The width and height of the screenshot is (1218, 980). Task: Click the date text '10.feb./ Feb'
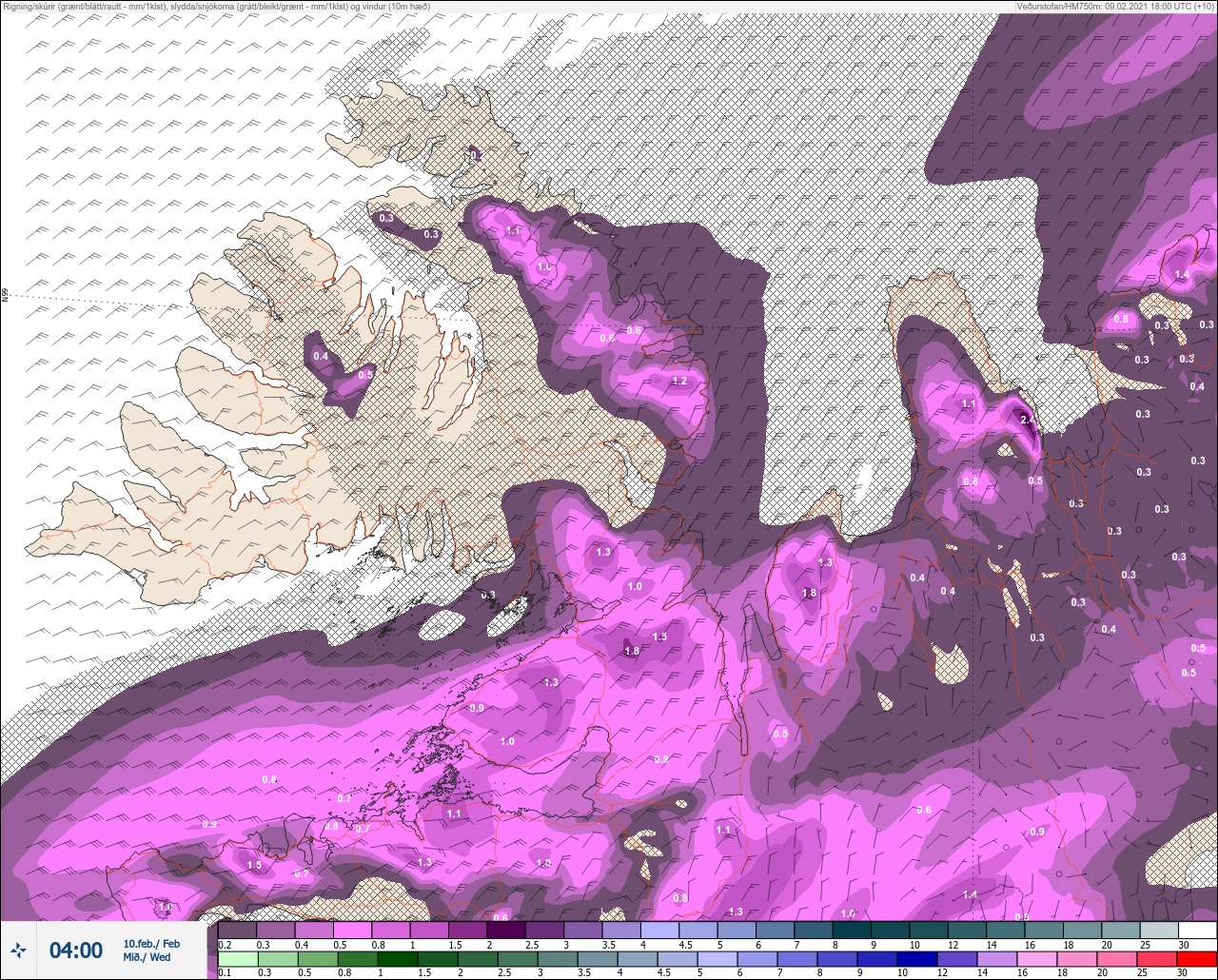click(x=151, y=943)
